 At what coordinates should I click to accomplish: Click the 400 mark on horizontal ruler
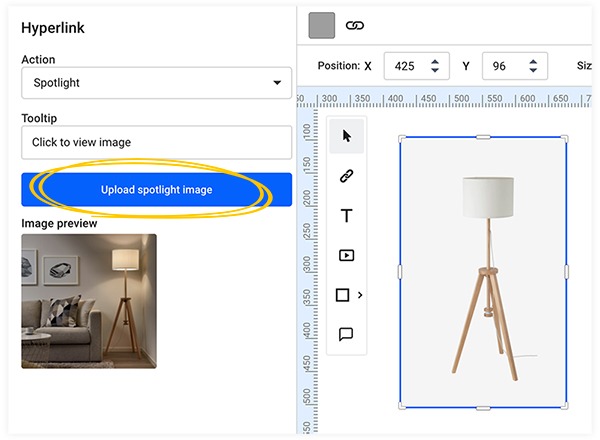tap(395, 98)
